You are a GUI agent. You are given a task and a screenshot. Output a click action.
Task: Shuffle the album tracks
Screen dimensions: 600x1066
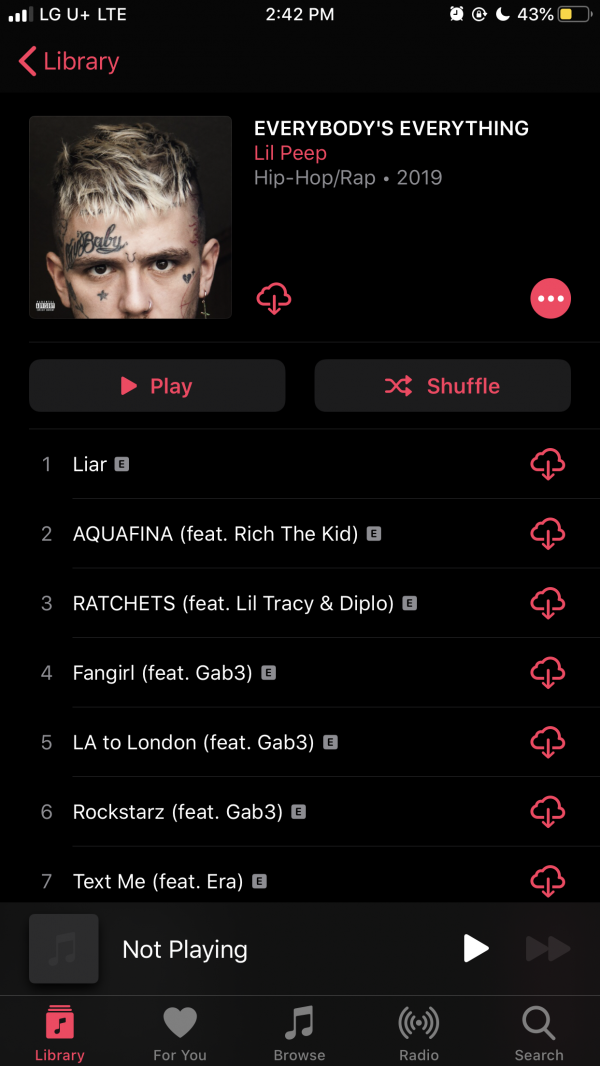442,385
